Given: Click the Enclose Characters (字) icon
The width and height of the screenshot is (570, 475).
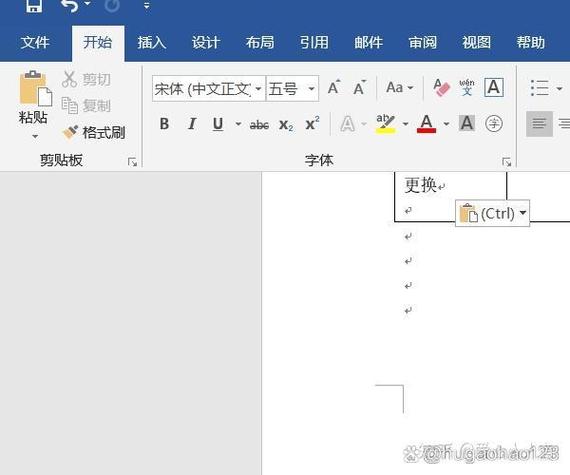Looking at the screenshot, I should click(x=494, y=124).
